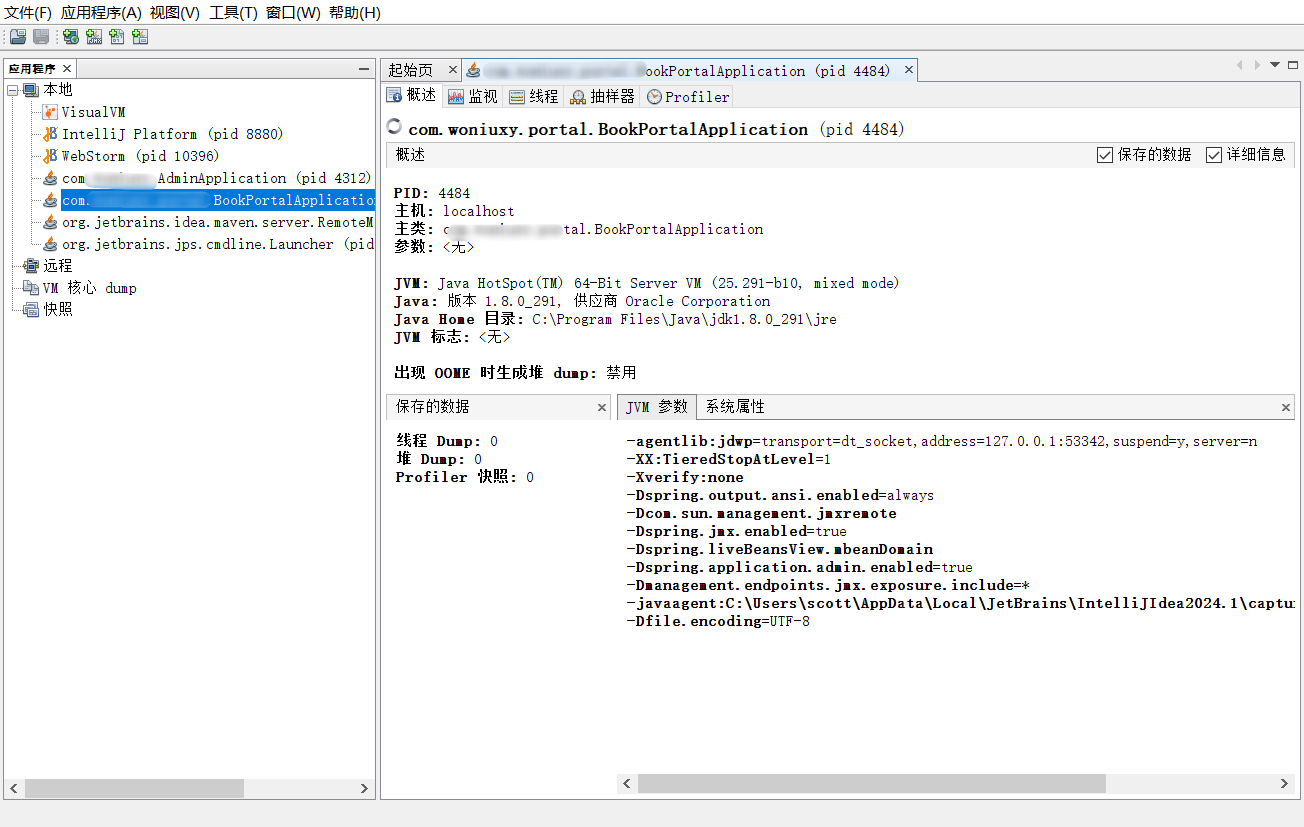Click the VM 核心 dump node icon
Screen dimensions: 1304x827
(31, 288)
